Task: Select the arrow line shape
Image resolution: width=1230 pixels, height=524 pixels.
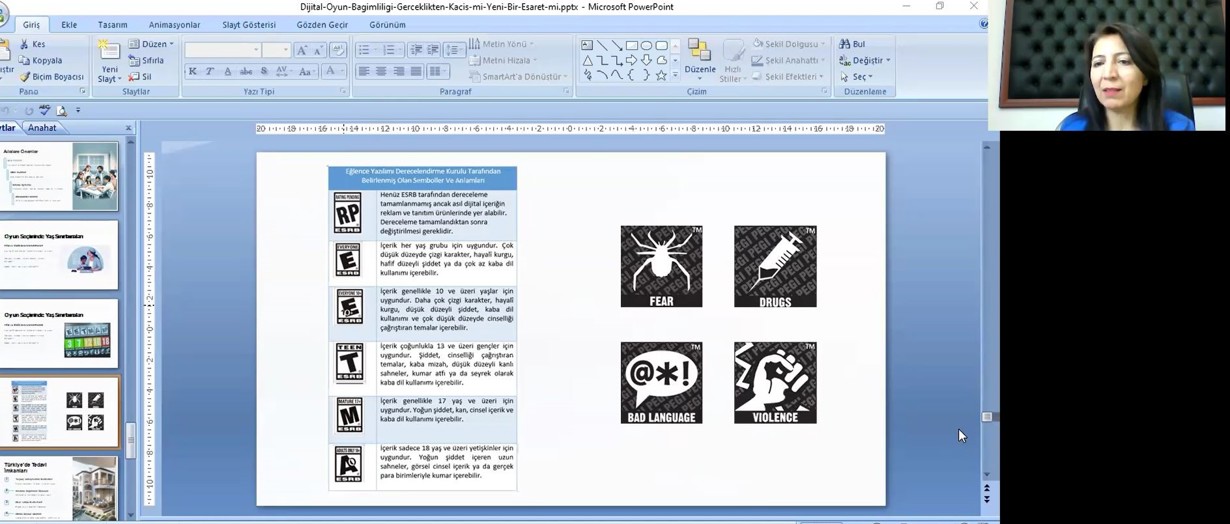Action: 617,45
